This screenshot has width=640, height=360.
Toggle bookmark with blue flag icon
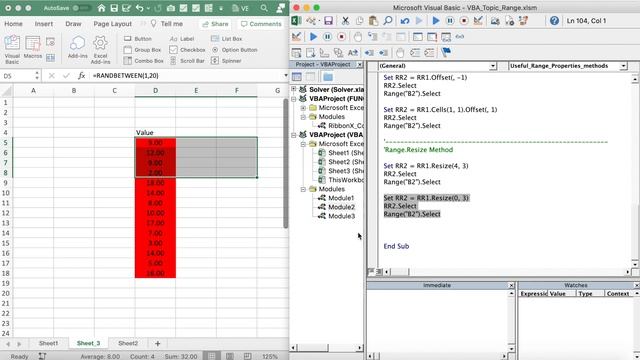click(446, 52)
